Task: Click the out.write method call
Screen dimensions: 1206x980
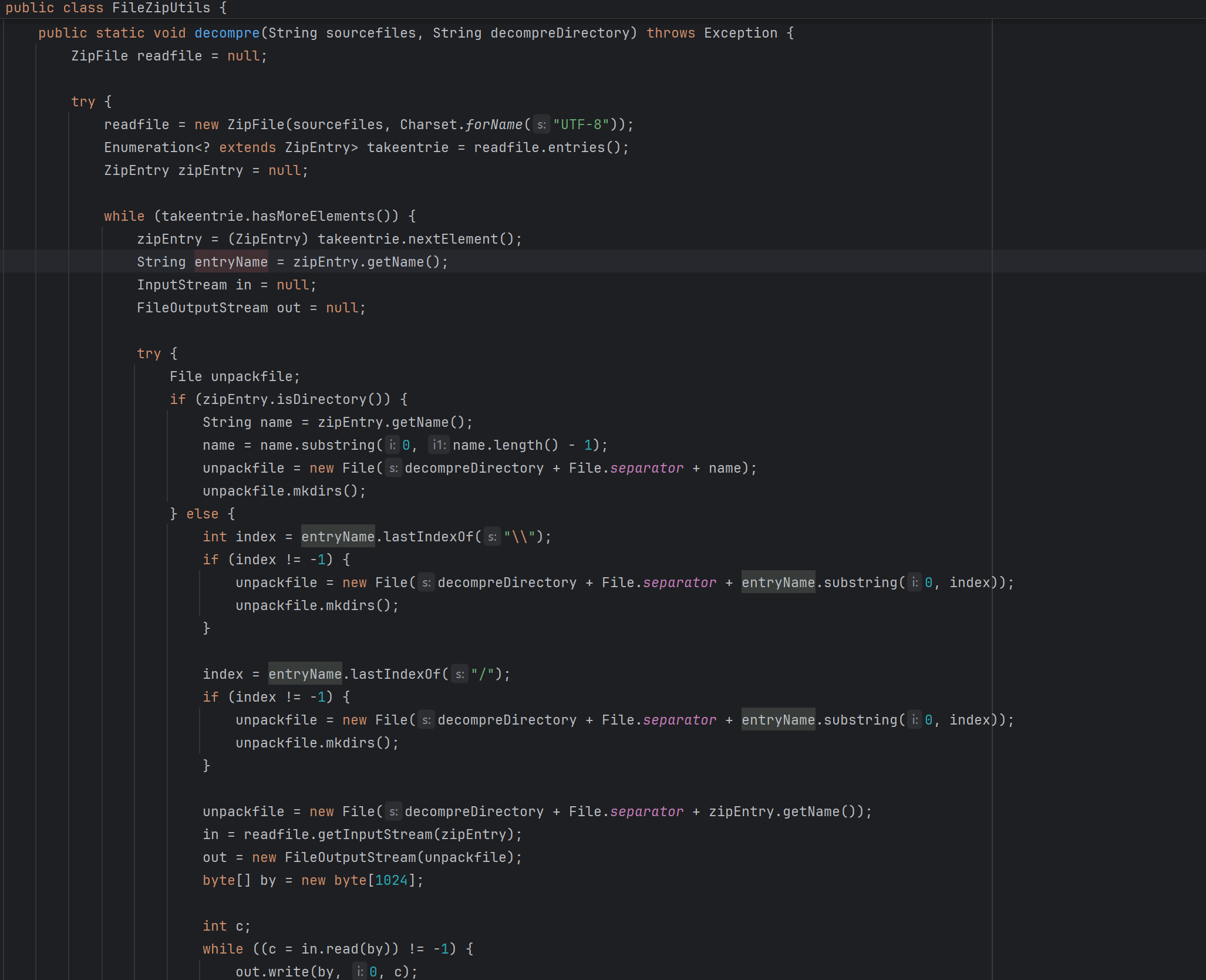Action: pos(288,972)
